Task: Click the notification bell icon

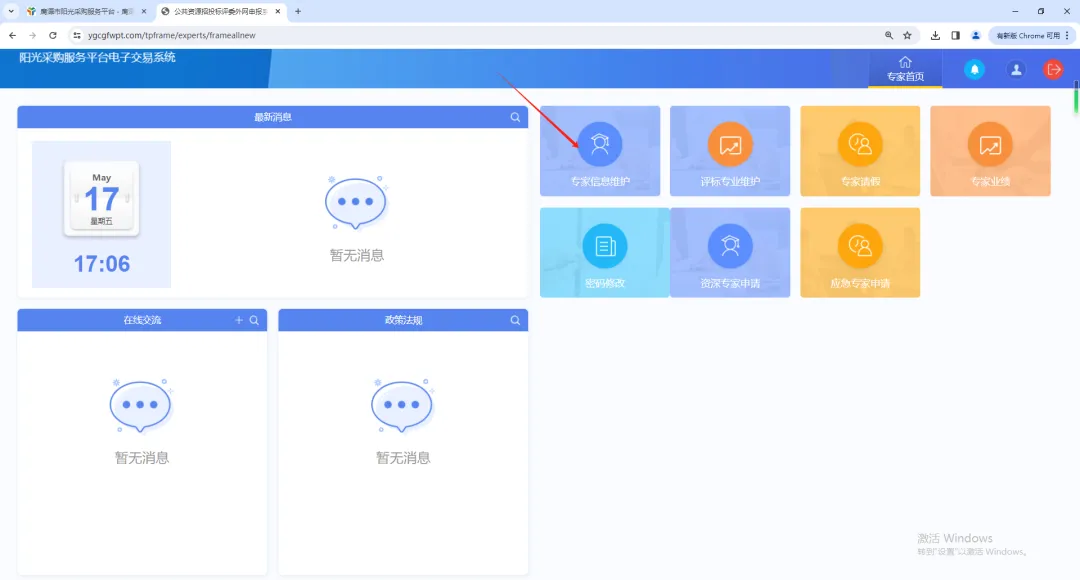Action: click(x=973, y=69)
